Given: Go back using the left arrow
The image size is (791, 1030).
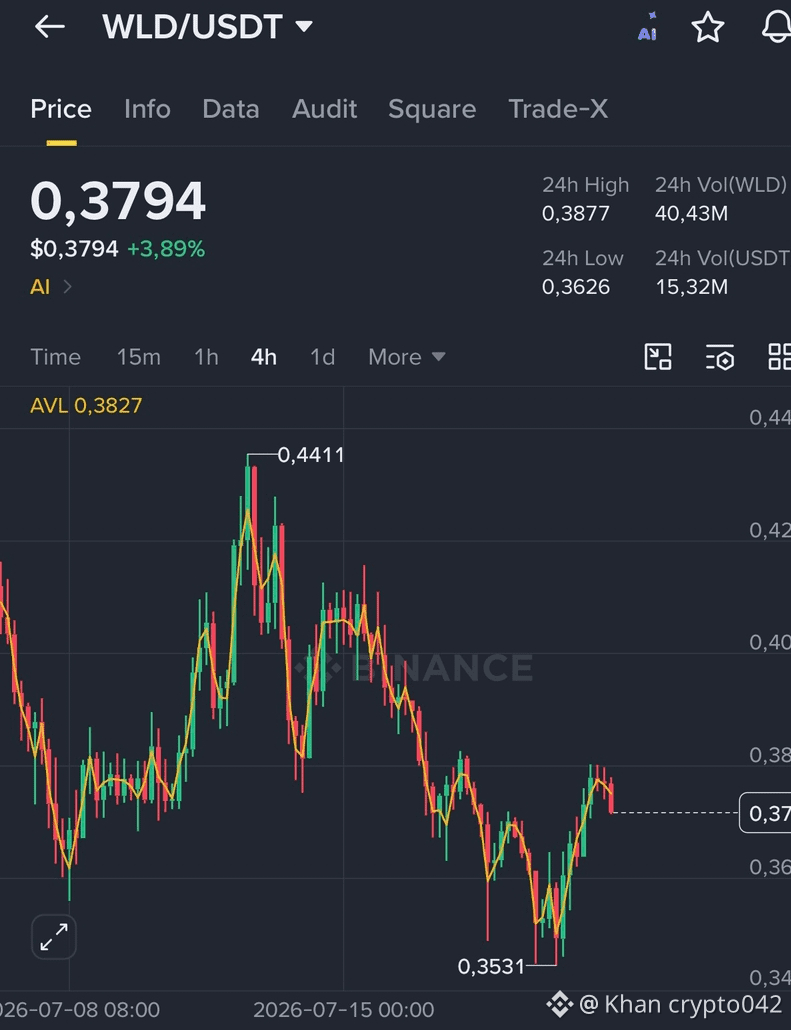Looking at the screenshot, I should (50, 27).
